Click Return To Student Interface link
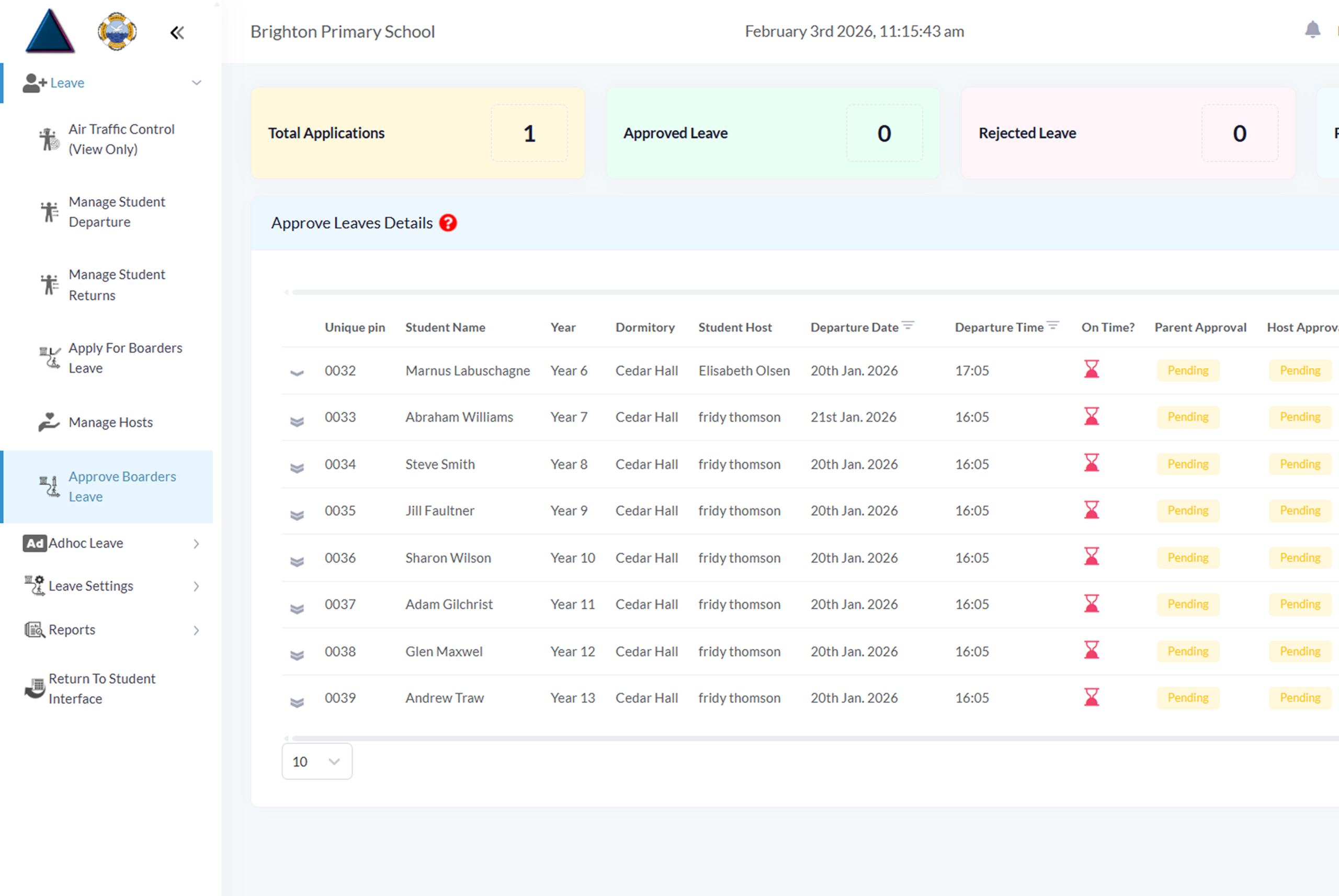1339x896 pixels. [x=101, y=688]
